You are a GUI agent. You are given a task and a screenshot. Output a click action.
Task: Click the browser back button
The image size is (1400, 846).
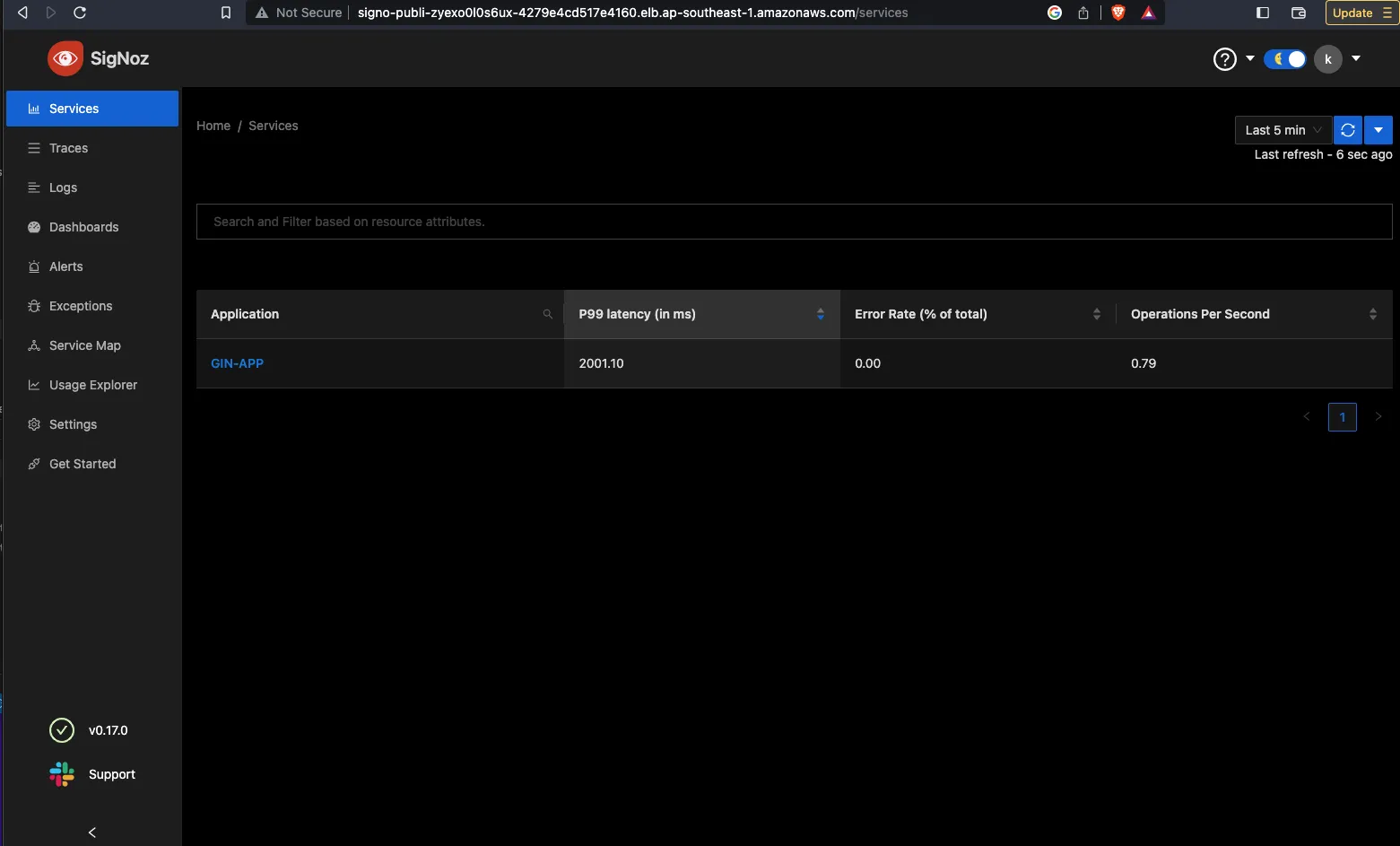(22, 13)
